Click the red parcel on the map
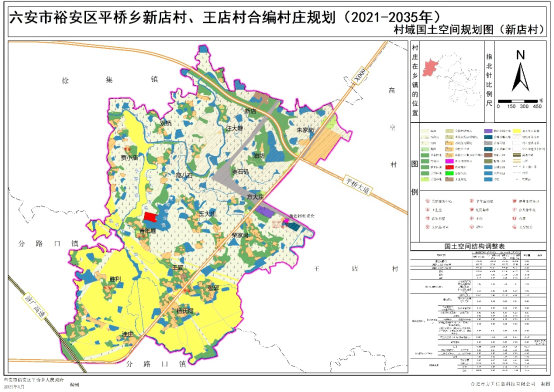The height and width of the screenshot is (392, 554). pos(151,217)
